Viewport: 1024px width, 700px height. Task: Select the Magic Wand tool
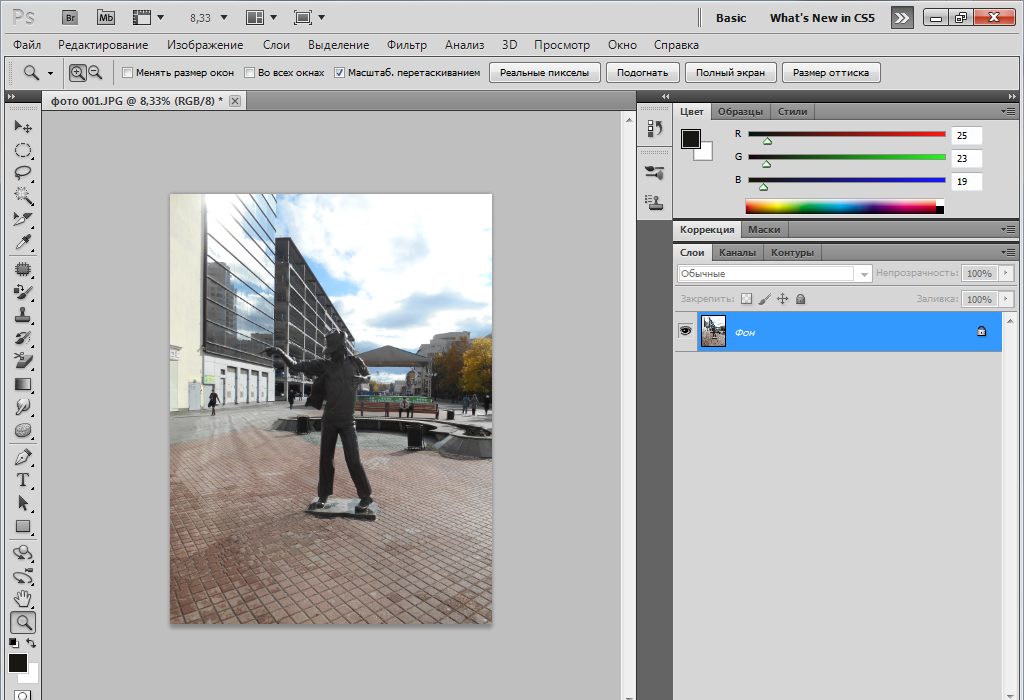(x=23, y=196)
